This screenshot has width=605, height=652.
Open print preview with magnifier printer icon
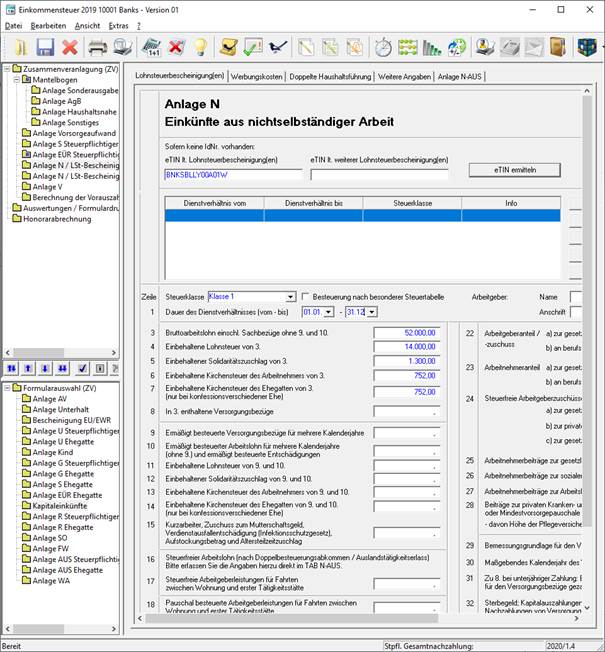(x=123, y=47)
